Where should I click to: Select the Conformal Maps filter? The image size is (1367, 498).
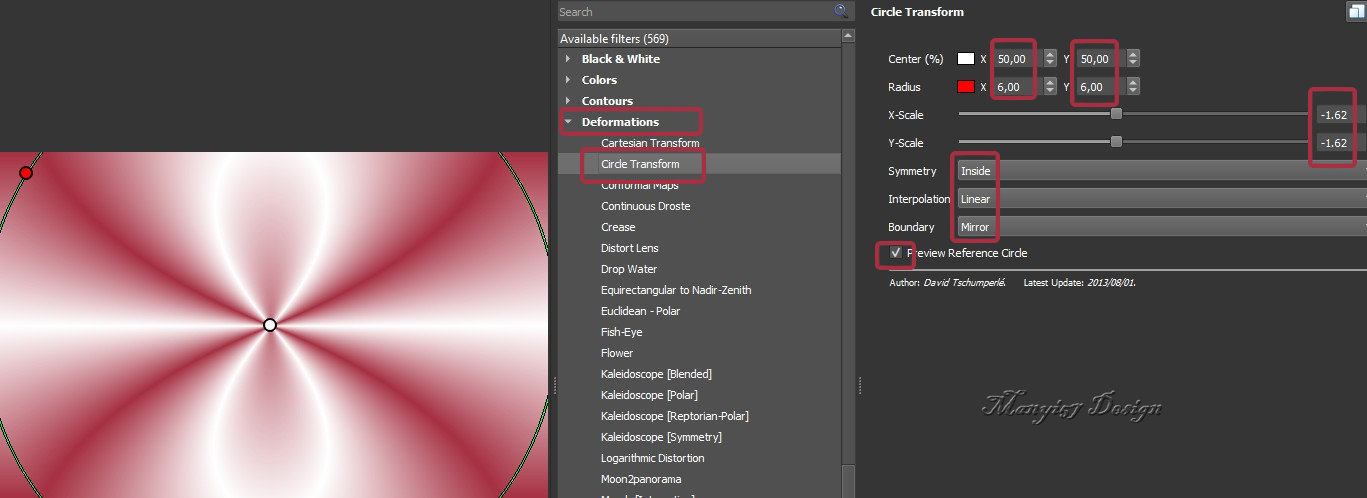639,185
